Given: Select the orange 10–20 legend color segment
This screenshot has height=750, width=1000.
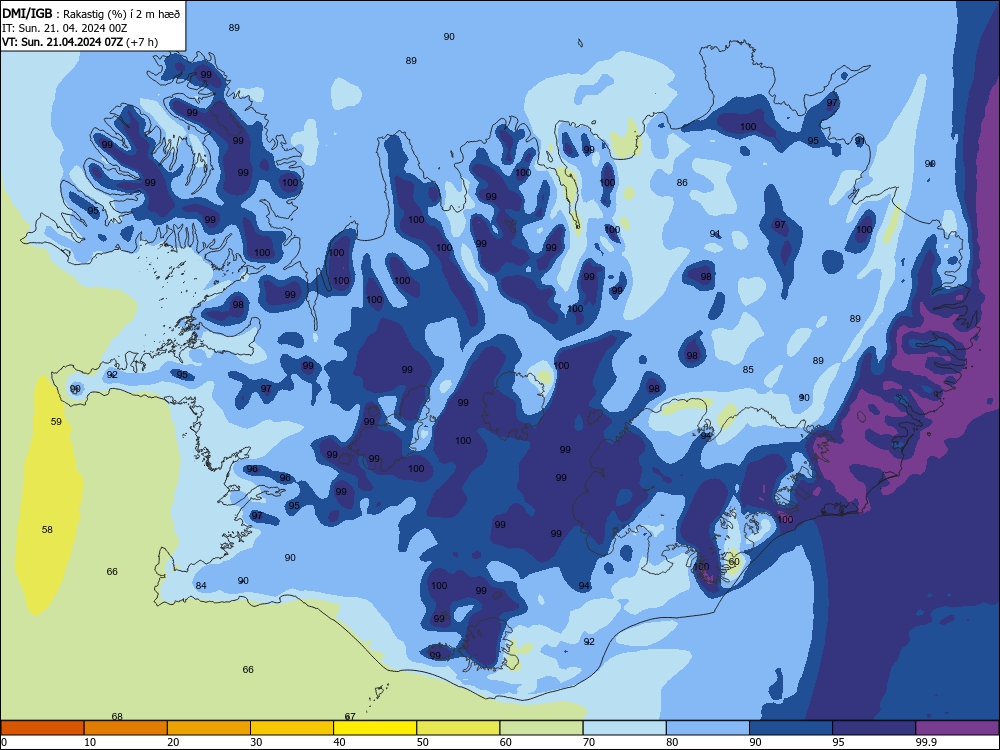Looking at the screenshot, I should (126, 728).
